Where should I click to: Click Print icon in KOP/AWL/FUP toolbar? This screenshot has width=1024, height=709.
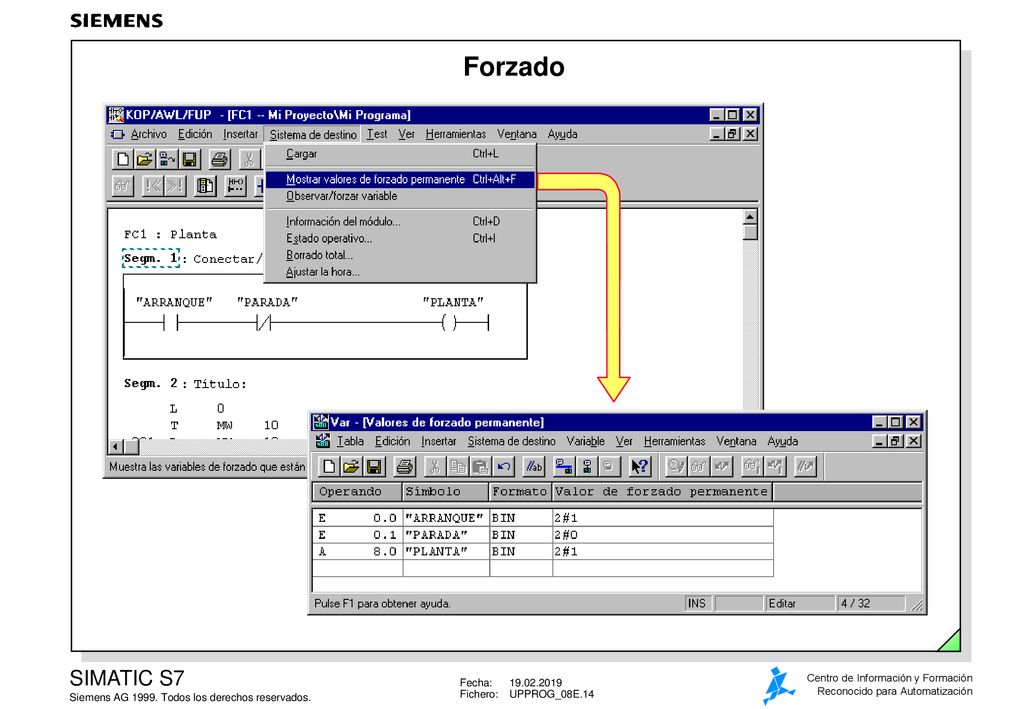219,159
